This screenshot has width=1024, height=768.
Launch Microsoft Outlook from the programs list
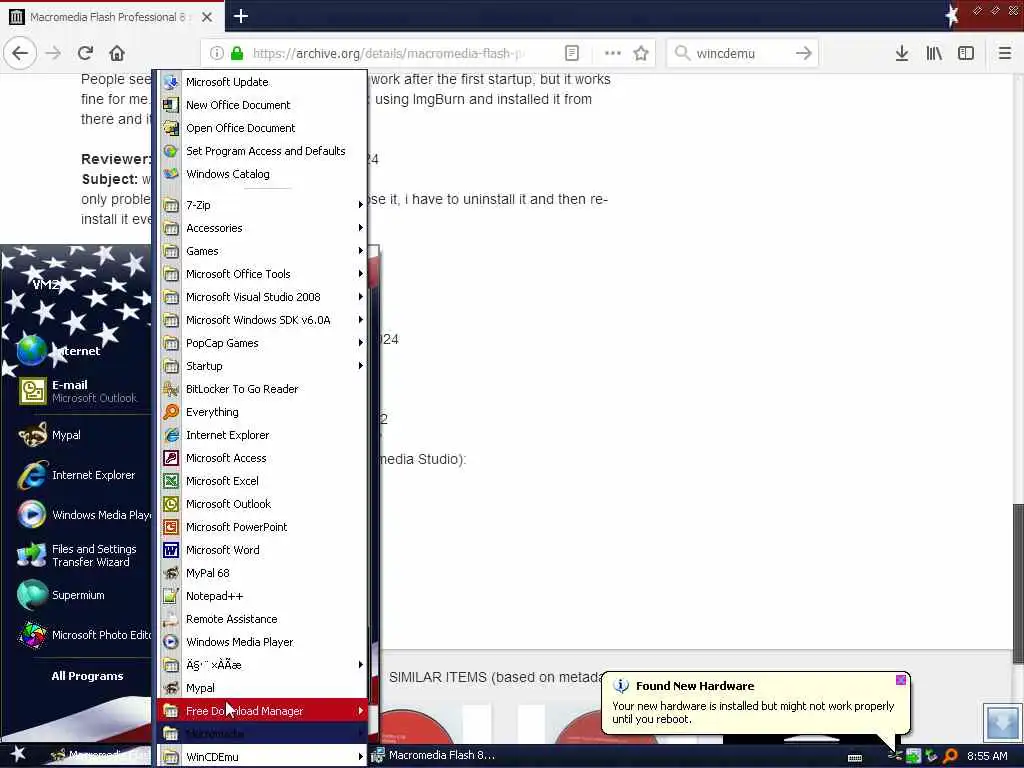pos(261,504)
